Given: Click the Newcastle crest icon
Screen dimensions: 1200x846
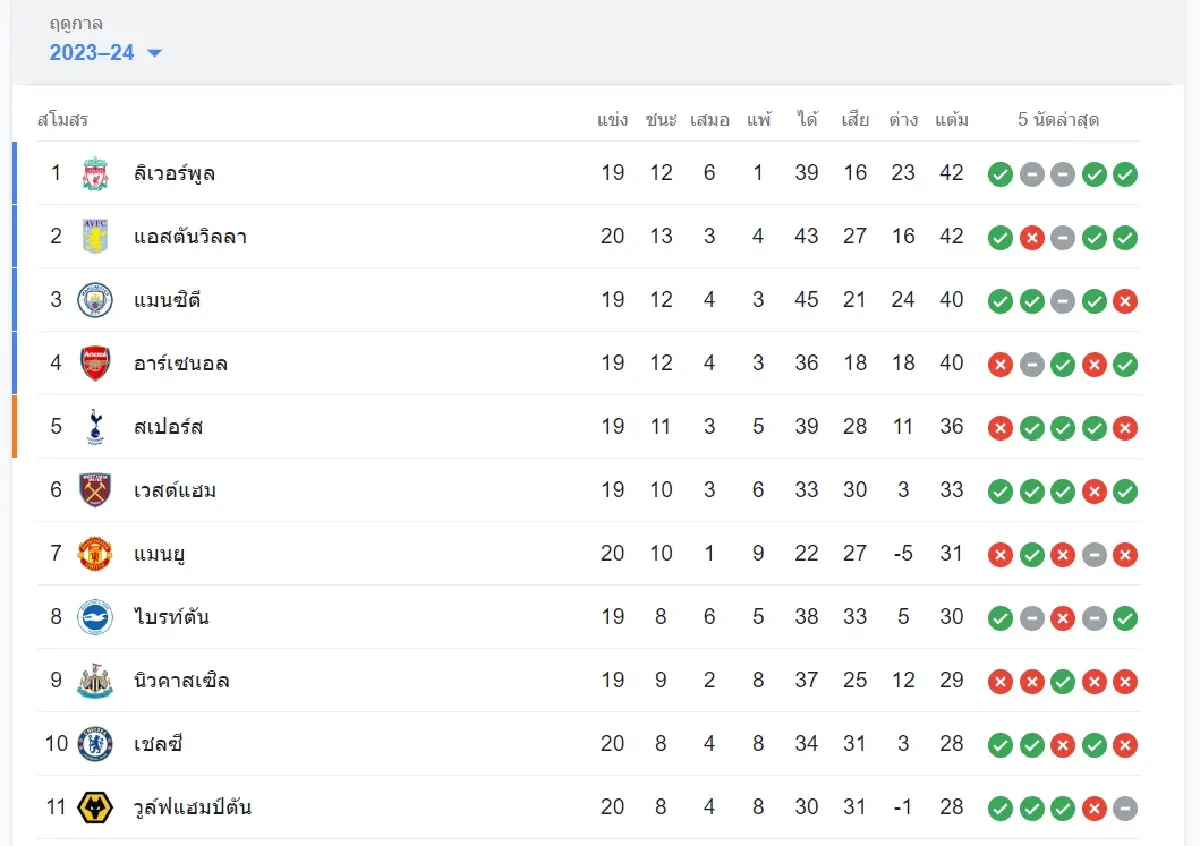Looking at the screenshot, I should [95, 681].
